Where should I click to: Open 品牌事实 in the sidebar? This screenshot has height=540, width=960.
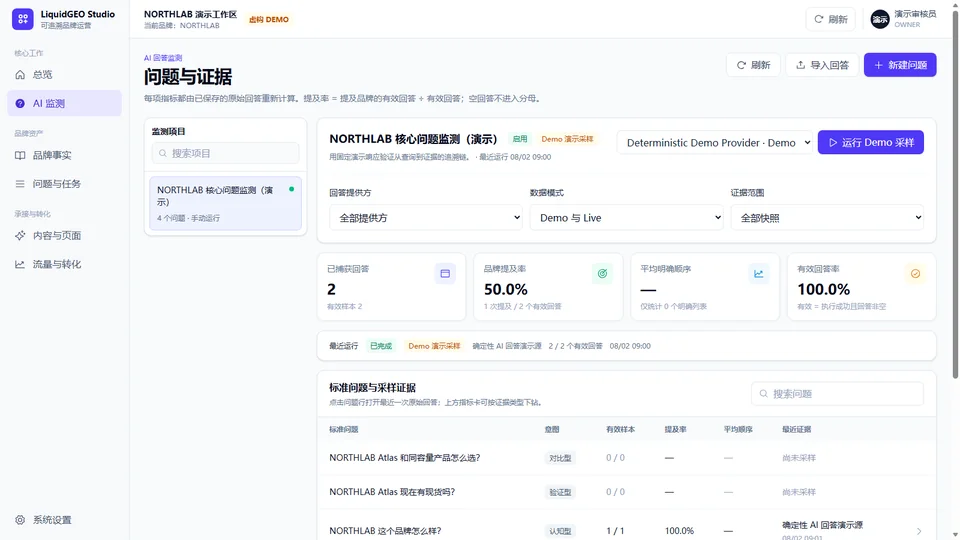[x=64, y=156]
